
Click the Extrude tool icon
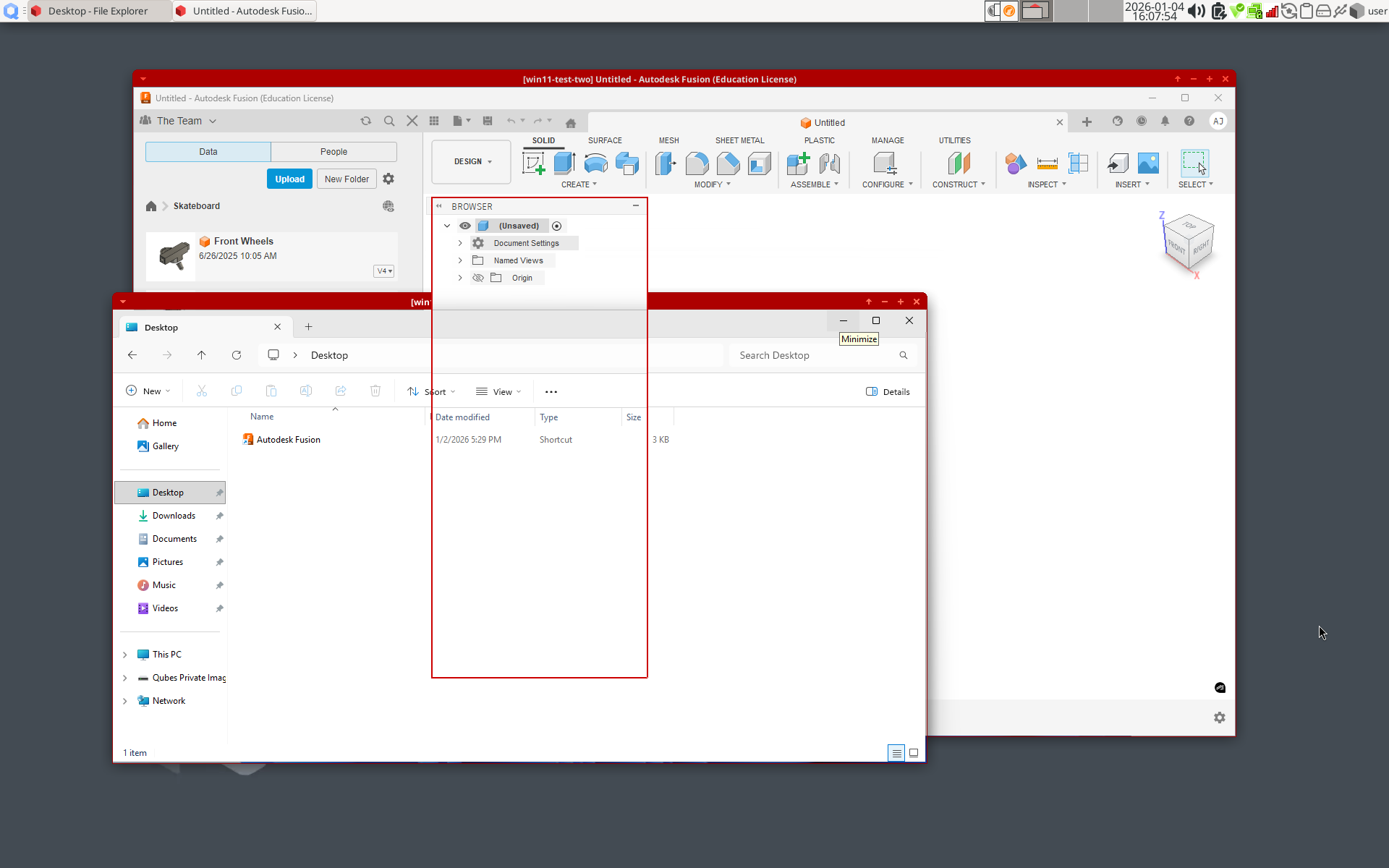pyautogui.click(x=564, y=163)
